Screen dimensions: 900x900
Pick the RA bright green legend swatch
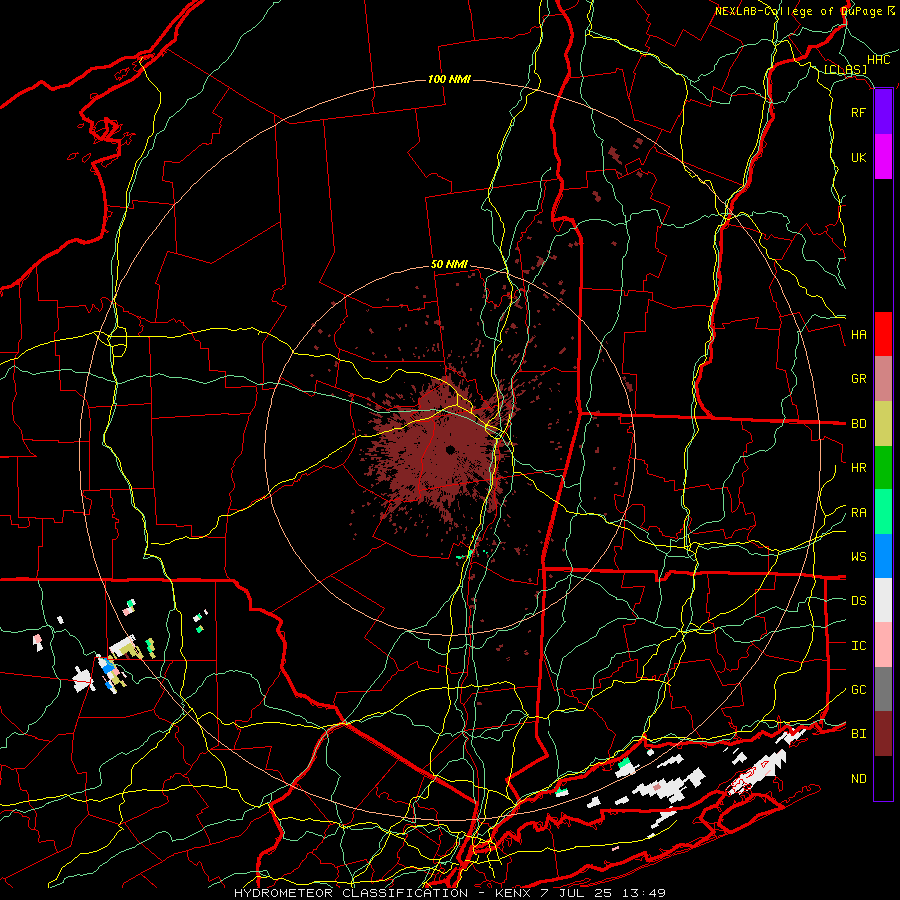click(883, 512)
